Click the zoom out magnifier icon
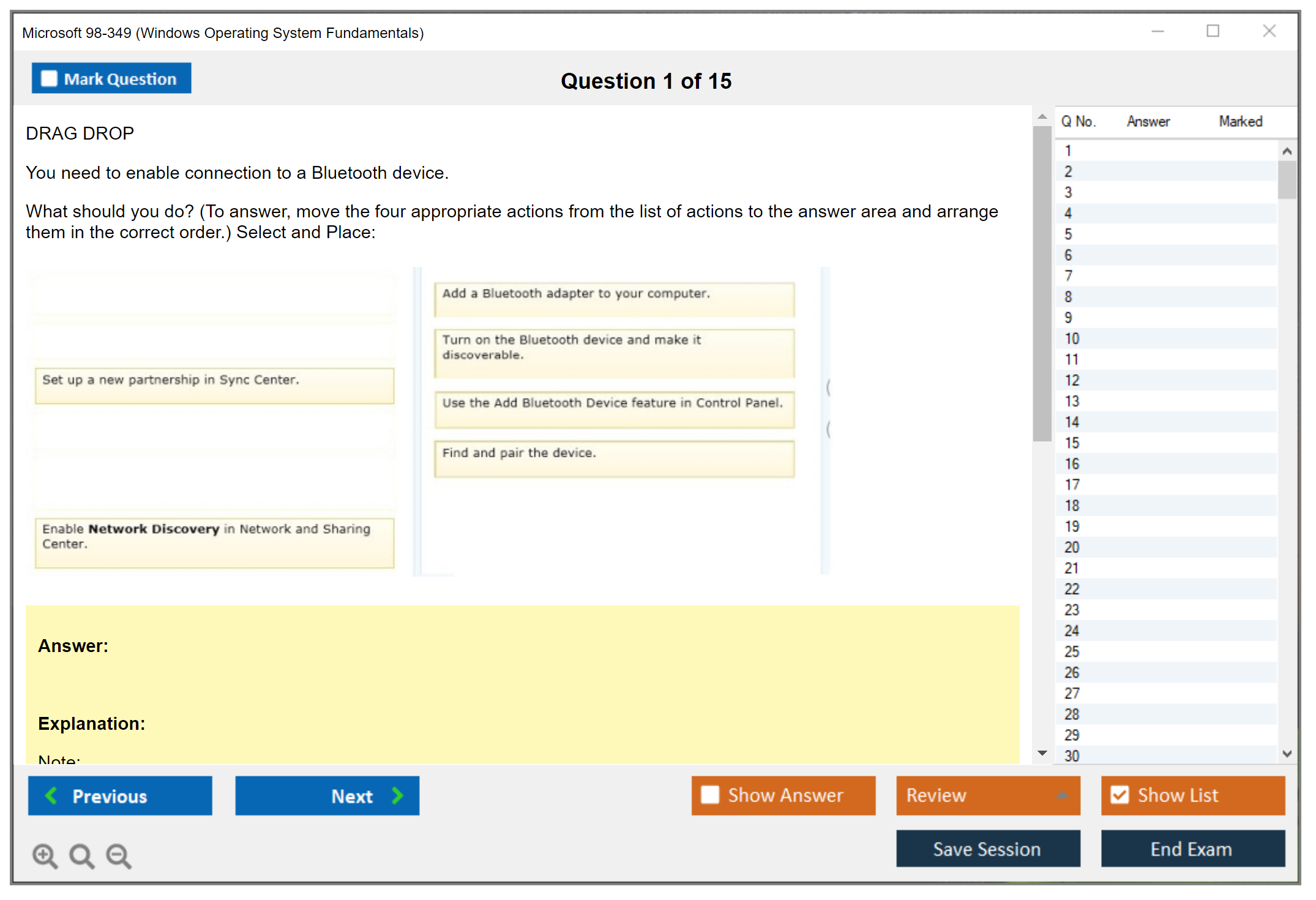1316x900 pixels. pyautogui.click(x=119, y=855)
